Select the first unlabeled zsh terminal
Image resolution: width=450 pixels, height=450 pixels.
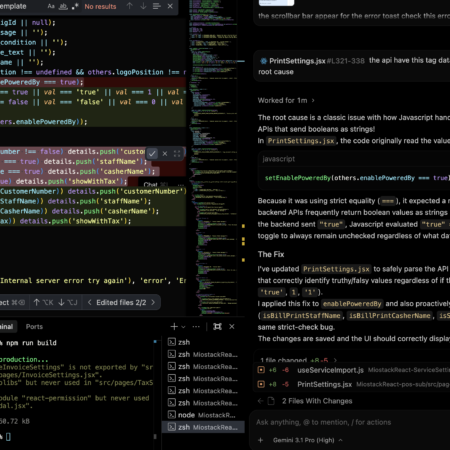(x=203, y=342)
